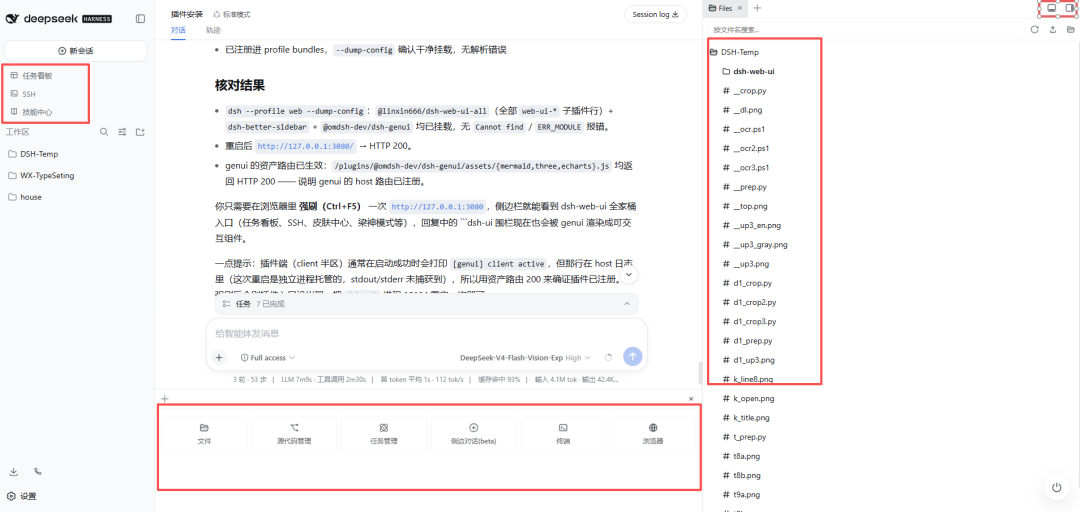1080x512 pixels.
Task: Open the 源代码管理 source control card
Action: tap(294, 434)
